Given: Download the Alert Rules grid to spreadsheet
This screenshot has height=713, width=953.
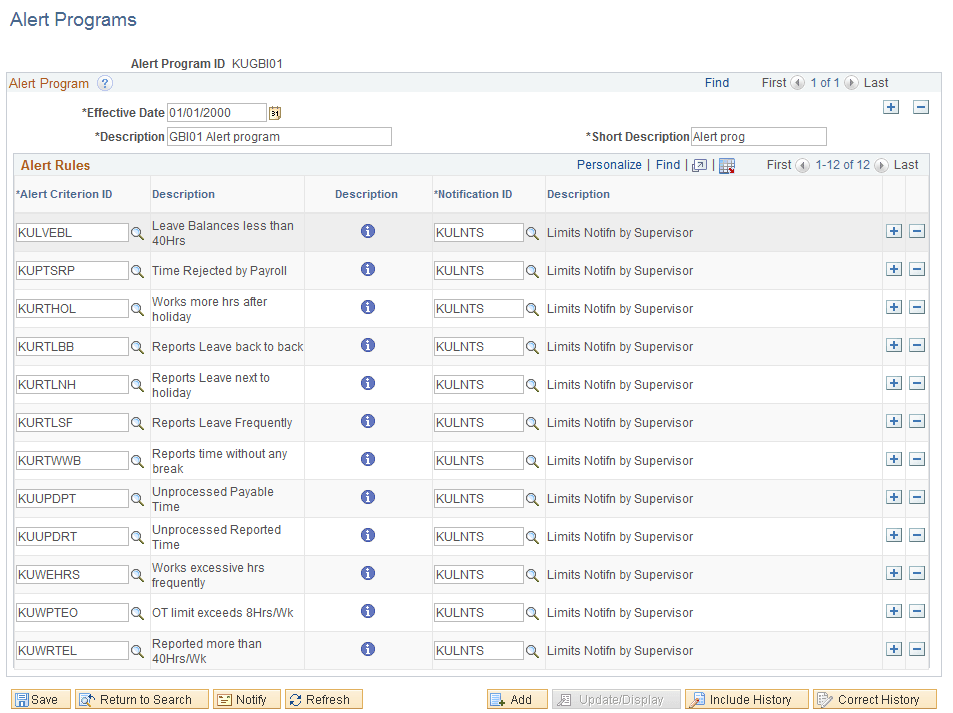Looking at the screenshot, I should click(x=725, y=164).
